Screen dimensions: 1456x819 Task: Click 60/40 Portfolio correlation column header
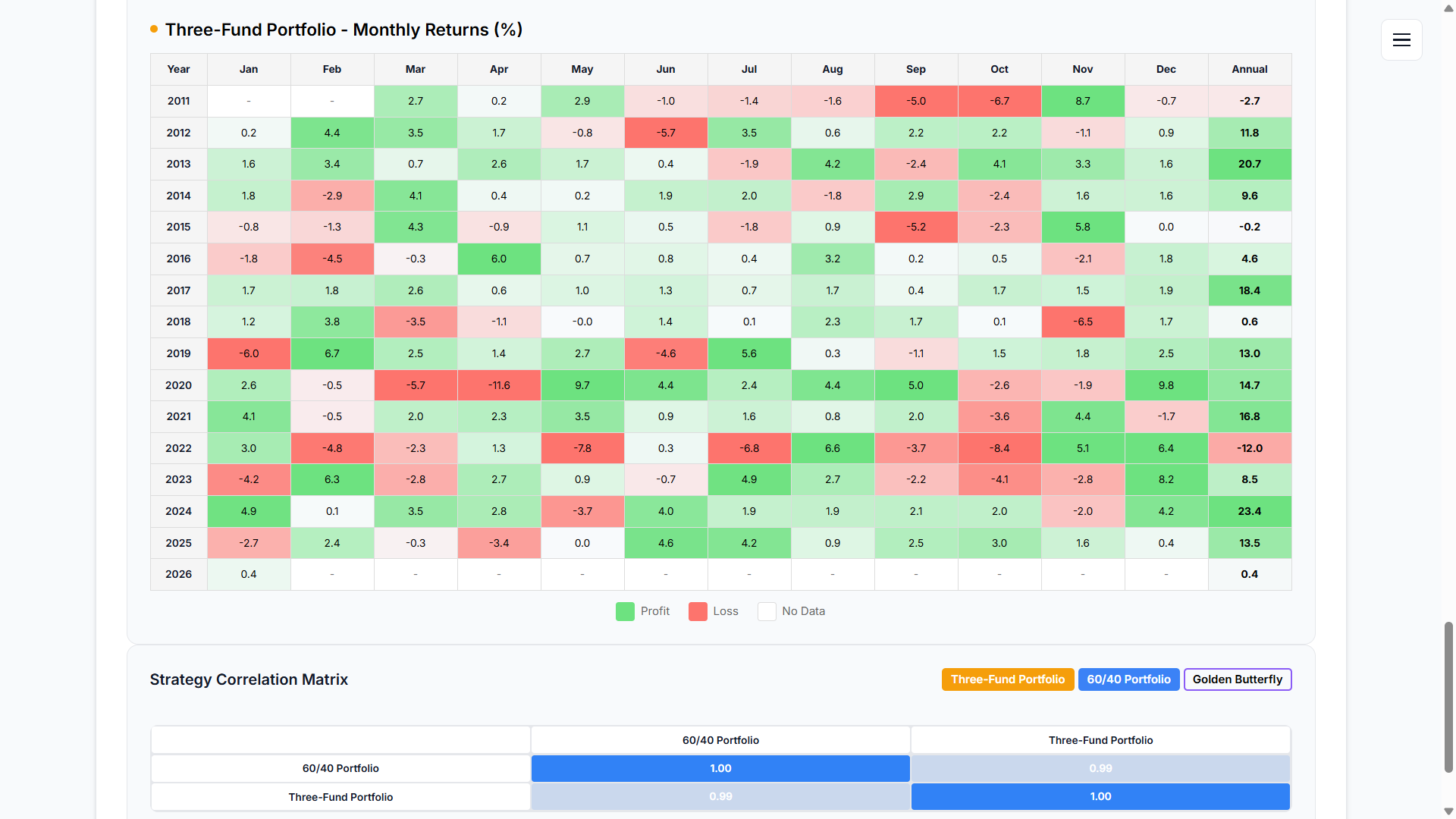[x=720, y=740]
